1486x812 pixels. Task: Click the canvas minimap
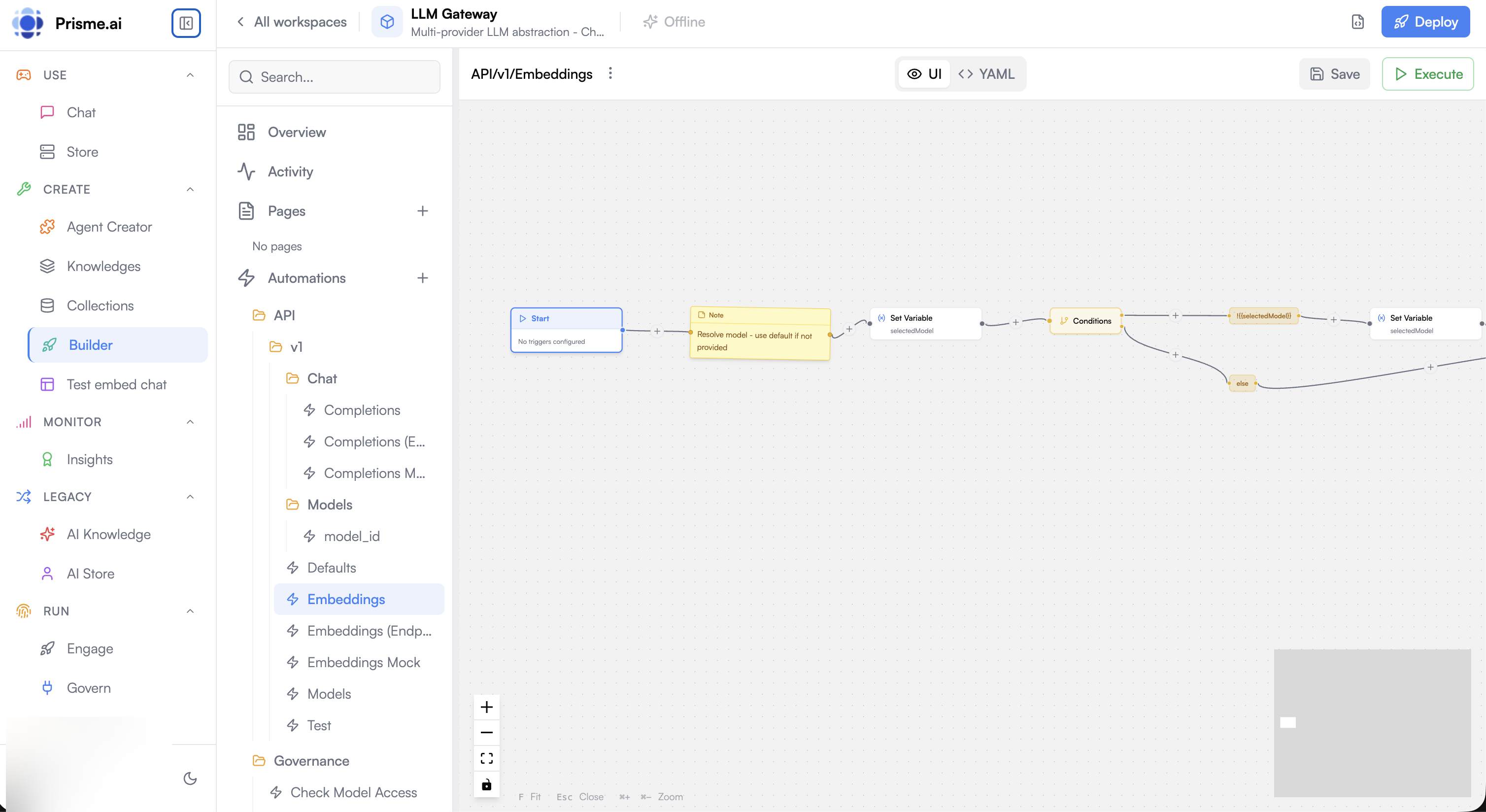[x=1372, y=723]
